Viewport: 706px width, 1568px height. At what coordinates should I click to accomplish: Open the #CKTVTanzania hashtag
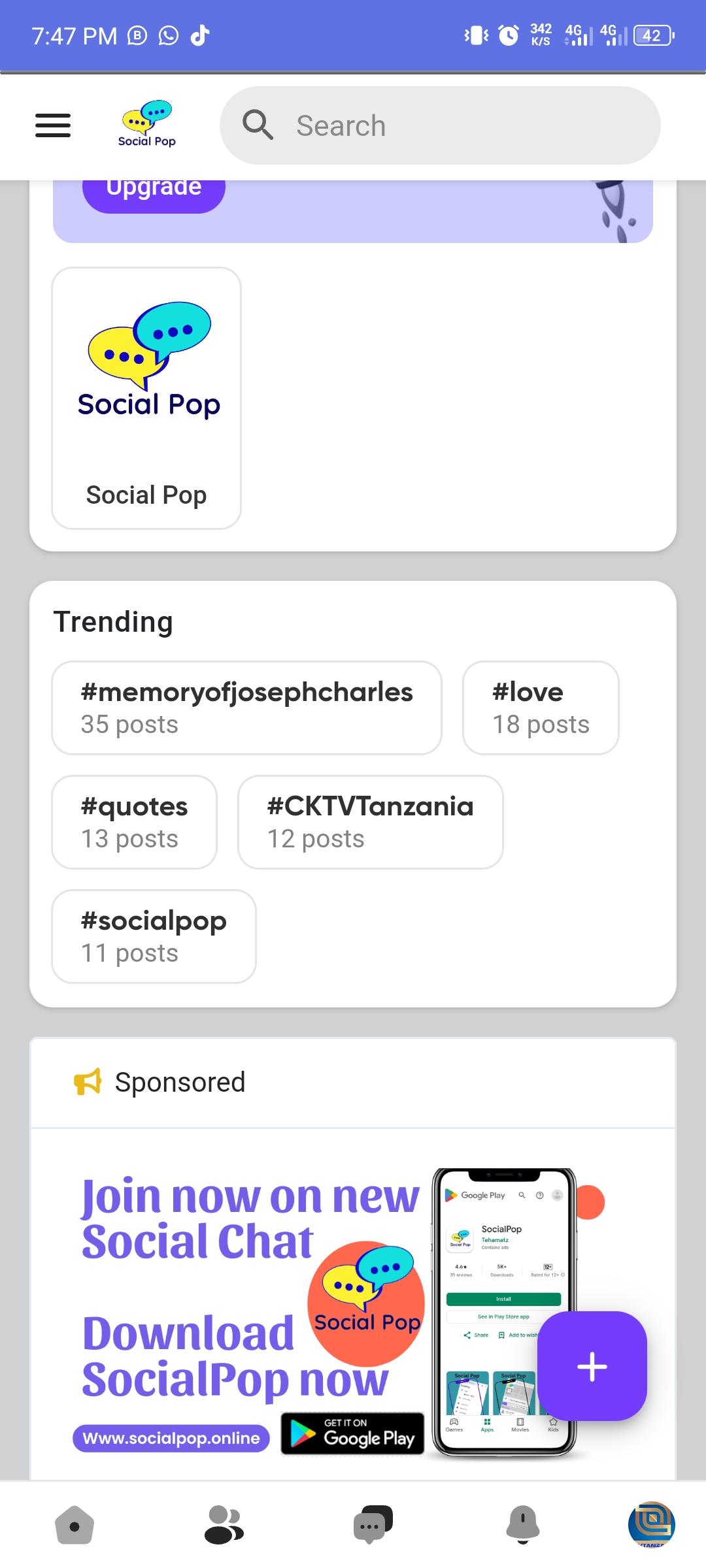coord(370,822)
